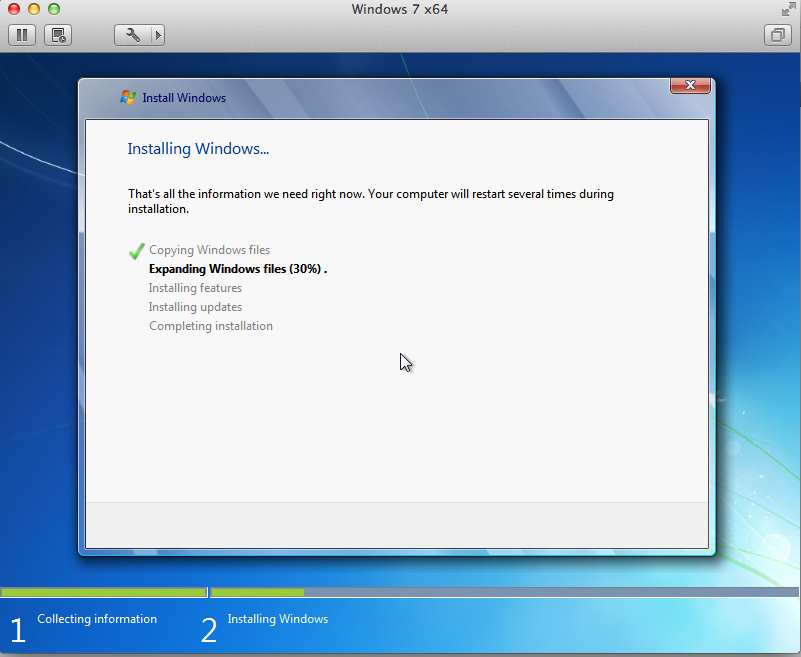Screen dimensions: 801x657
Task: Click 'Installing Windows' stage label at bottom
Action: [278, 619]
